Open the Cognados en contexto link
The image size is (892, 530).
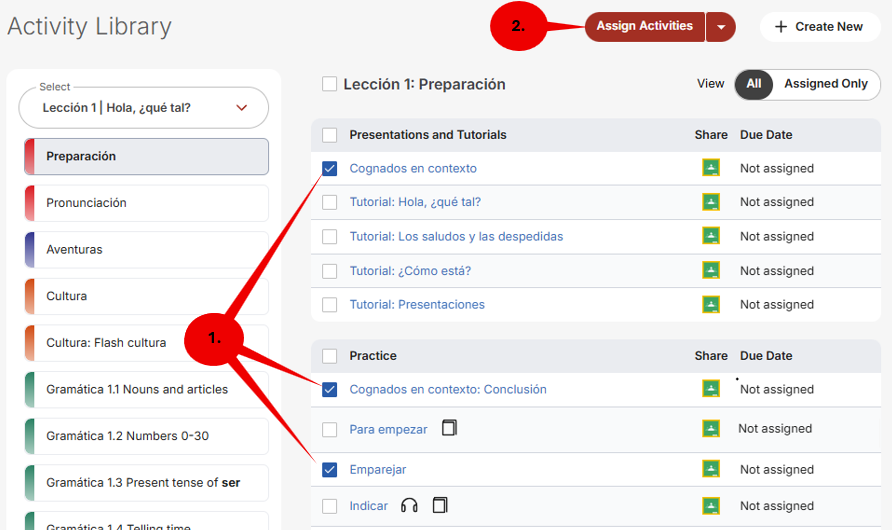coord(413,168)
